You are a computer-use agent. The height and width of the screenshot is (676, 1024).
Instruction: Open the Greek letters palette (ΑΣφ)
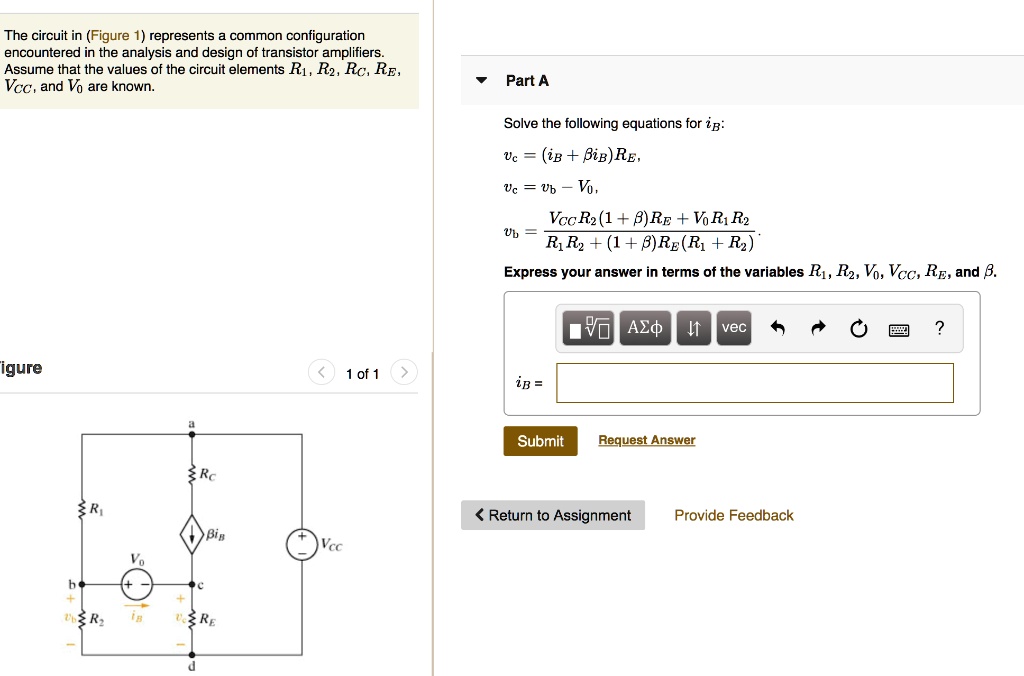tap(645, 327)
